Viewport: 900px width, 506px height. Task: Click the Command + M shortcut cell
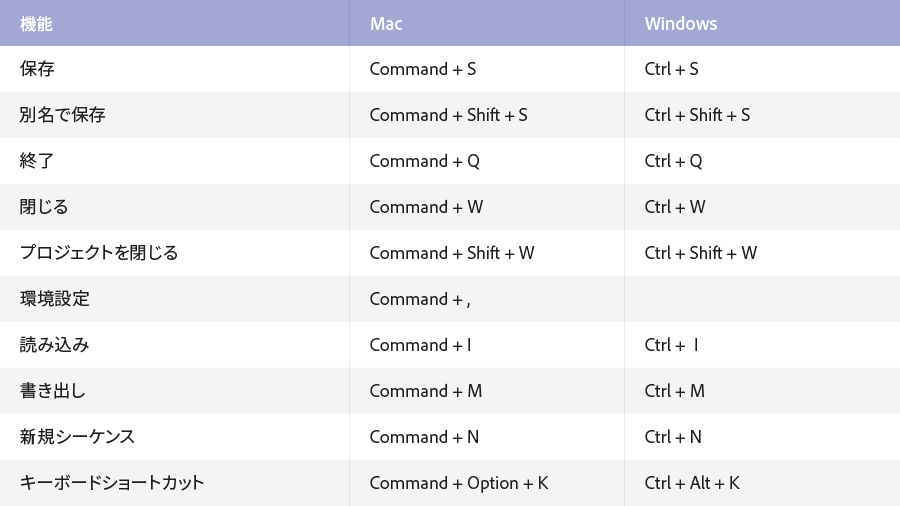click(x=426, y=391)
